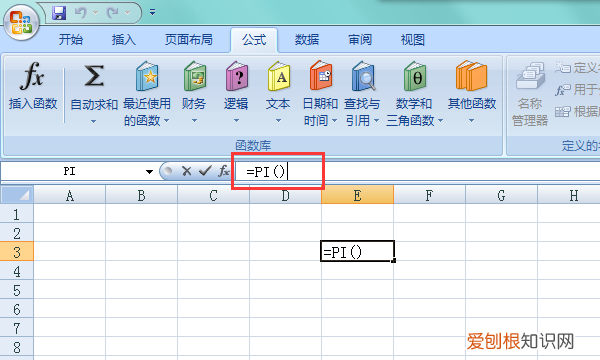Viewport: 600px width, 360px height.
Task: Select row 3 header
Action: point(17,252)
